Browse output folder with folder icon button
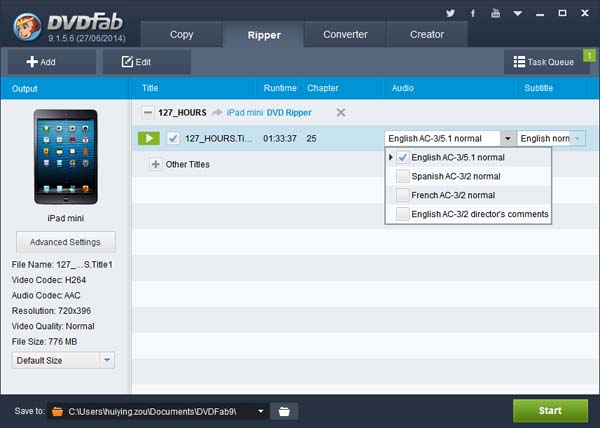The image size is (600, 428). [x=284, y=412]
